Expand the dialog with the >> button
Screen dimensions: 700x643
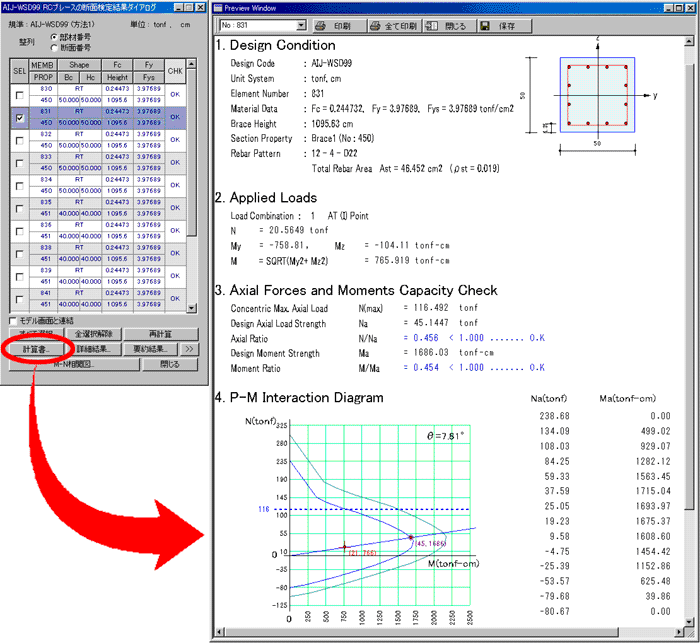point(189,349)
